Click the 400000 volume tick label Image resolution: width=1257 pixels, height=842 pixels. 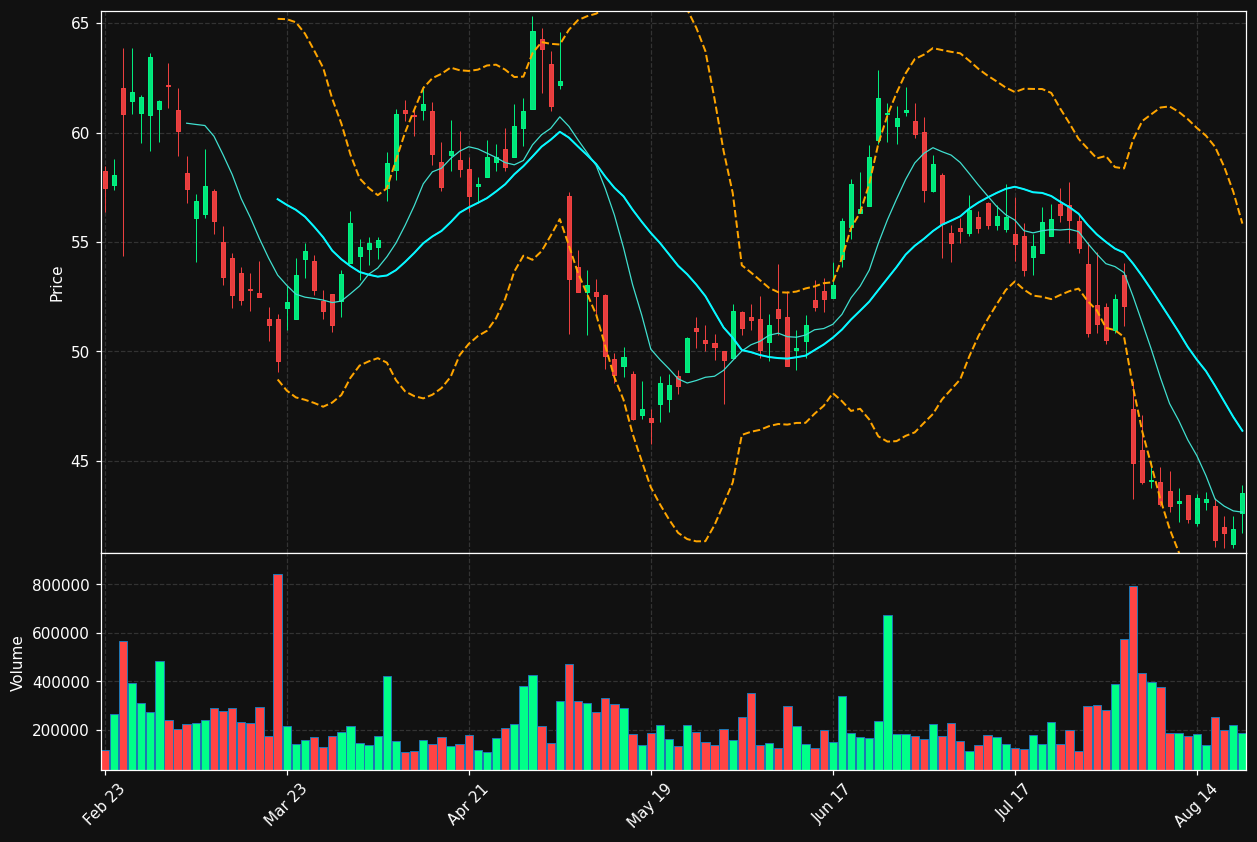click(x=61, y=682)
